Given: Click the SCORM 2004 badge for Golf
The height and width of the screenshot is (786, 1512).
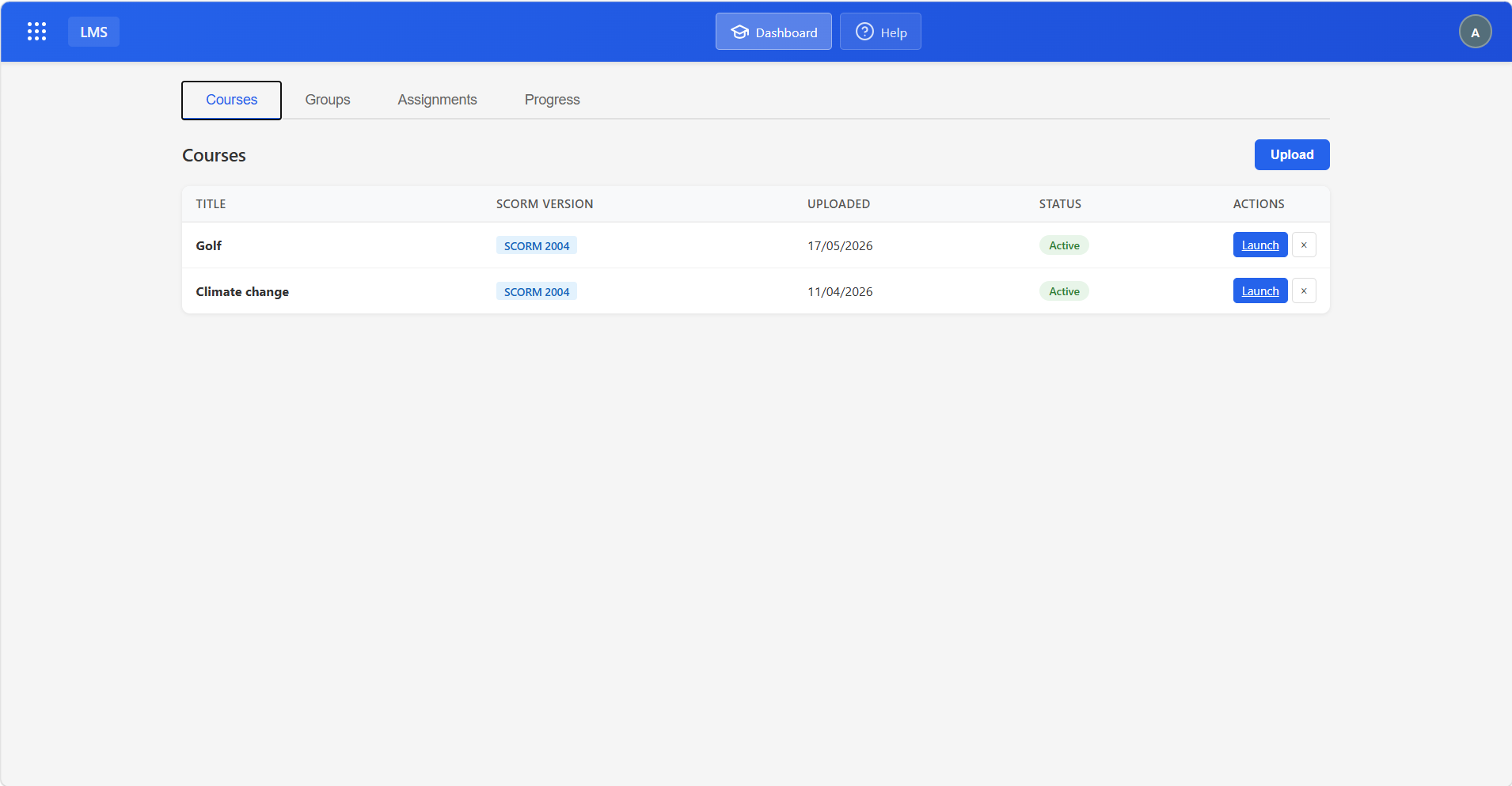Looking at the screenshot, I should click(536, 245).
